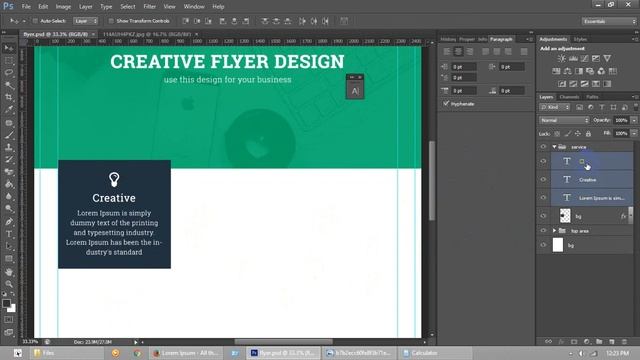Viewport: 640px width, 360px height.
Task: Click the Opacity value field
Action: point(621,120)
